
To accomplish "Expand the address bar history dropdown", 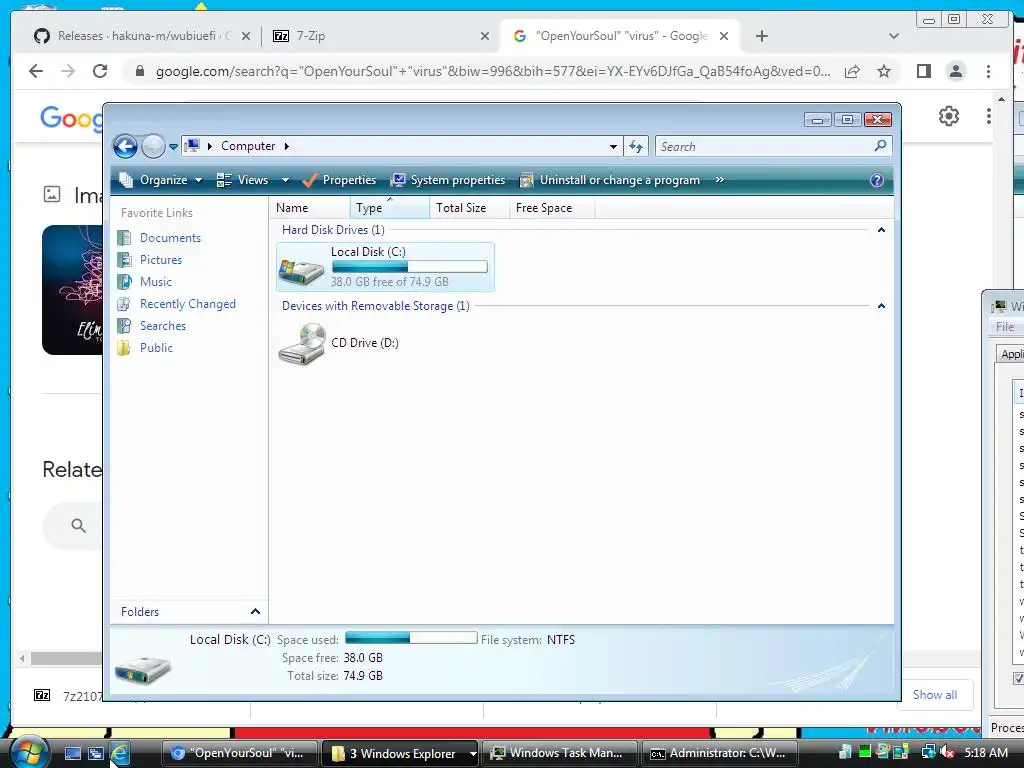I will [613, 146].
